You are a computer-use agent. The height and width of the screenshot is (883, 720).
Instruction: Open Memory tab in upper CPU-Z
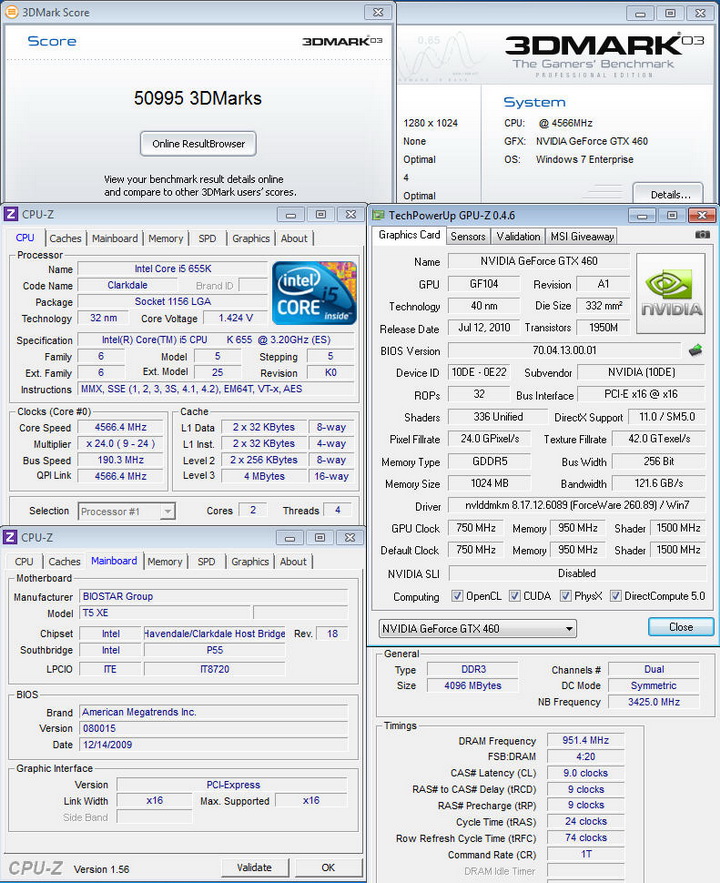[166, 238]
